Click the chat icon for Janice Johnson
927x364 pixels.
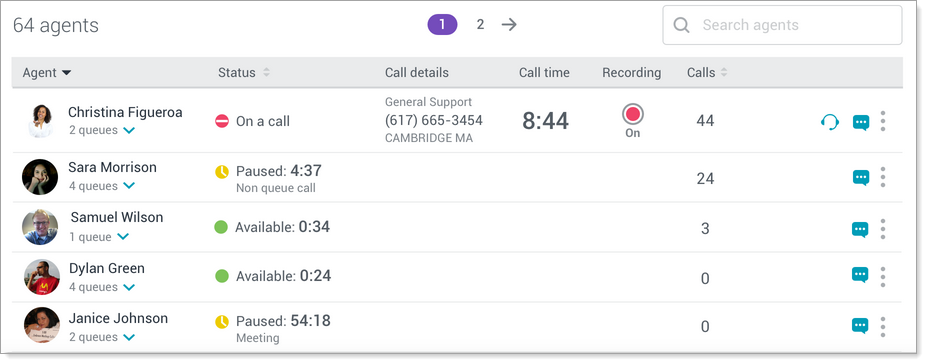coord(860,326)
